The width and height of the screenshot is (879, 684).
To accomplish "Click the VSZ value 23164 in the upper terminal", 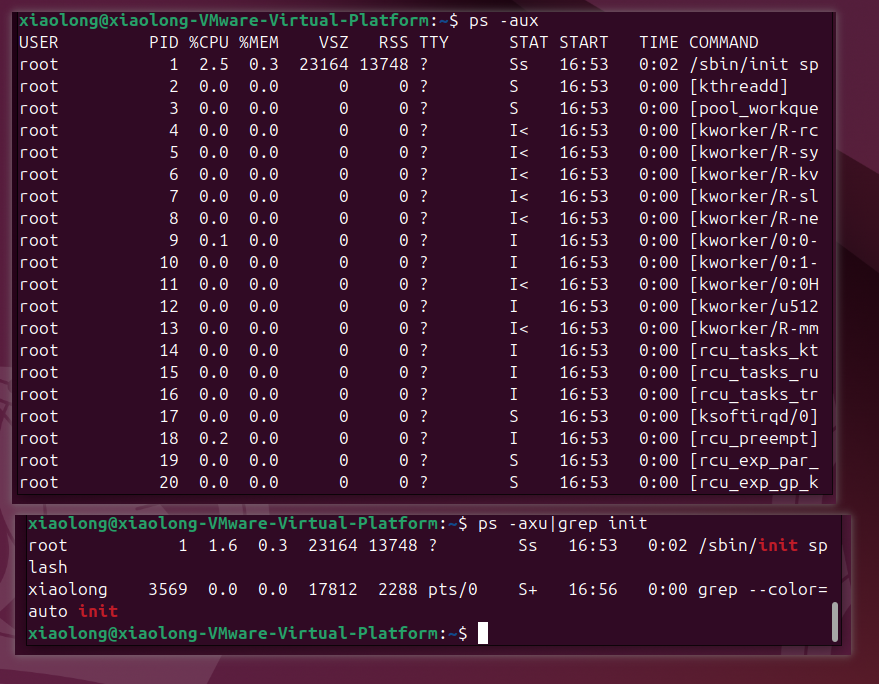I will point(323,64).
